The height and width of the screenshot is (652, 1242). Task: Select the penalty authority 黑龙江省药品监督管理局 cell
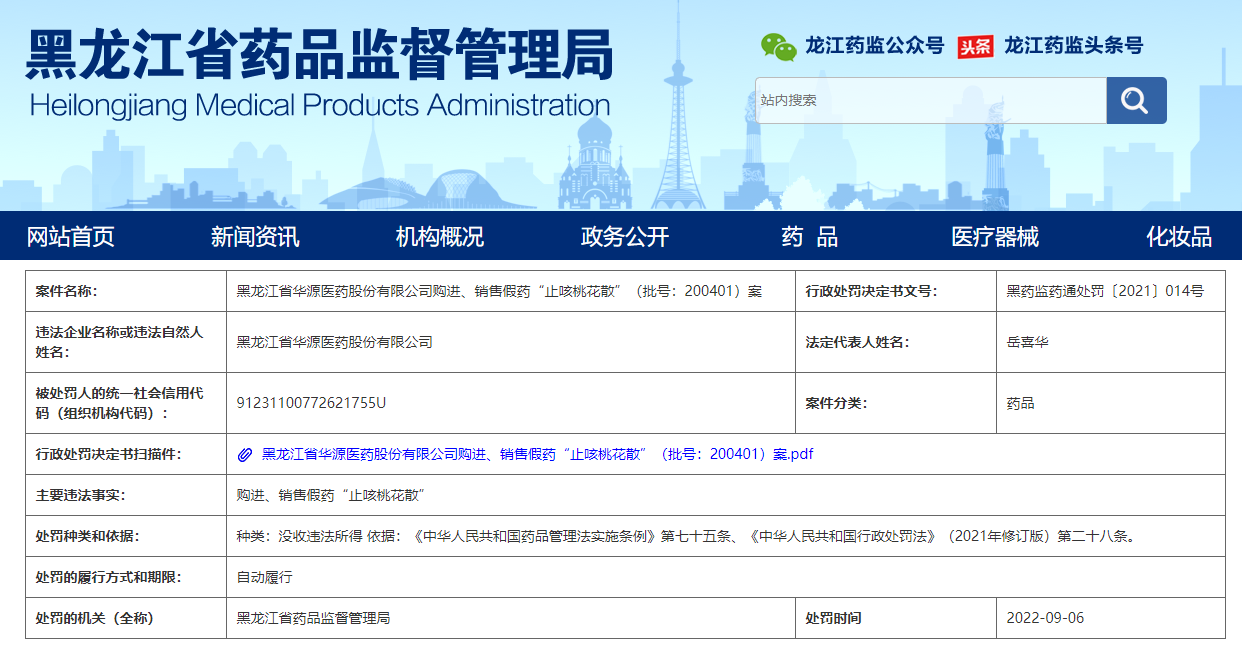[x=511, y=618]
